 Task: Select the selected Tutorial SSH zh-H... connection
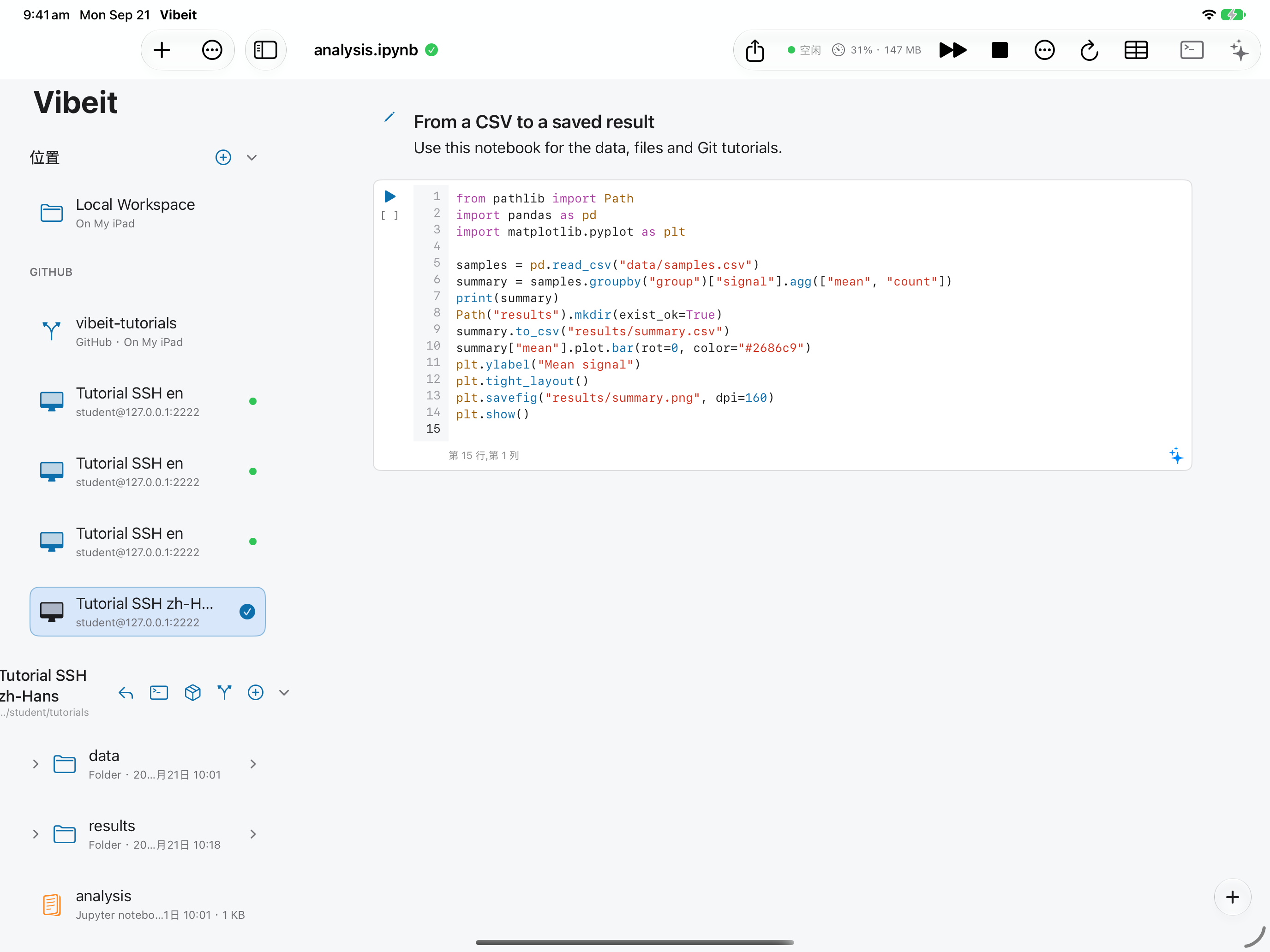(x=148, y=612)
